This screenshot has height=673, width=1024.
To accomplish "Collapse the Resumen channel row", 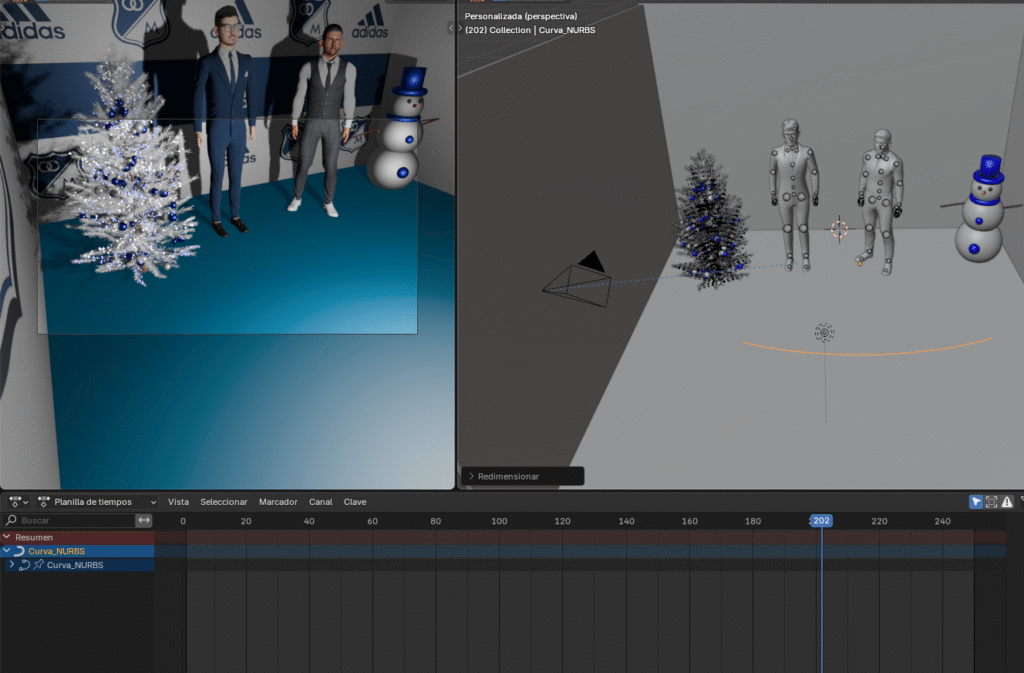I will click(x=8, y=537).
